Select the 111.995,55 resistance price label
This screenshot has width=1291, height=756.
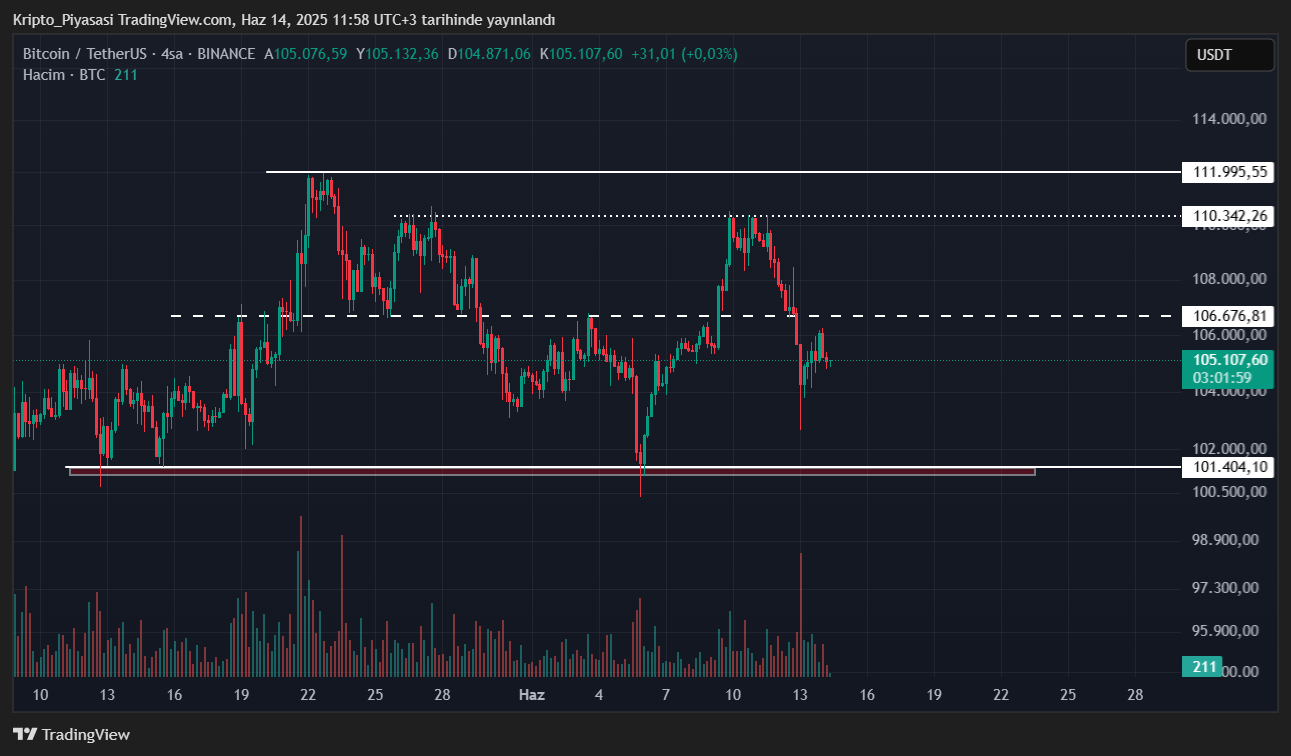click(1229, 172)
